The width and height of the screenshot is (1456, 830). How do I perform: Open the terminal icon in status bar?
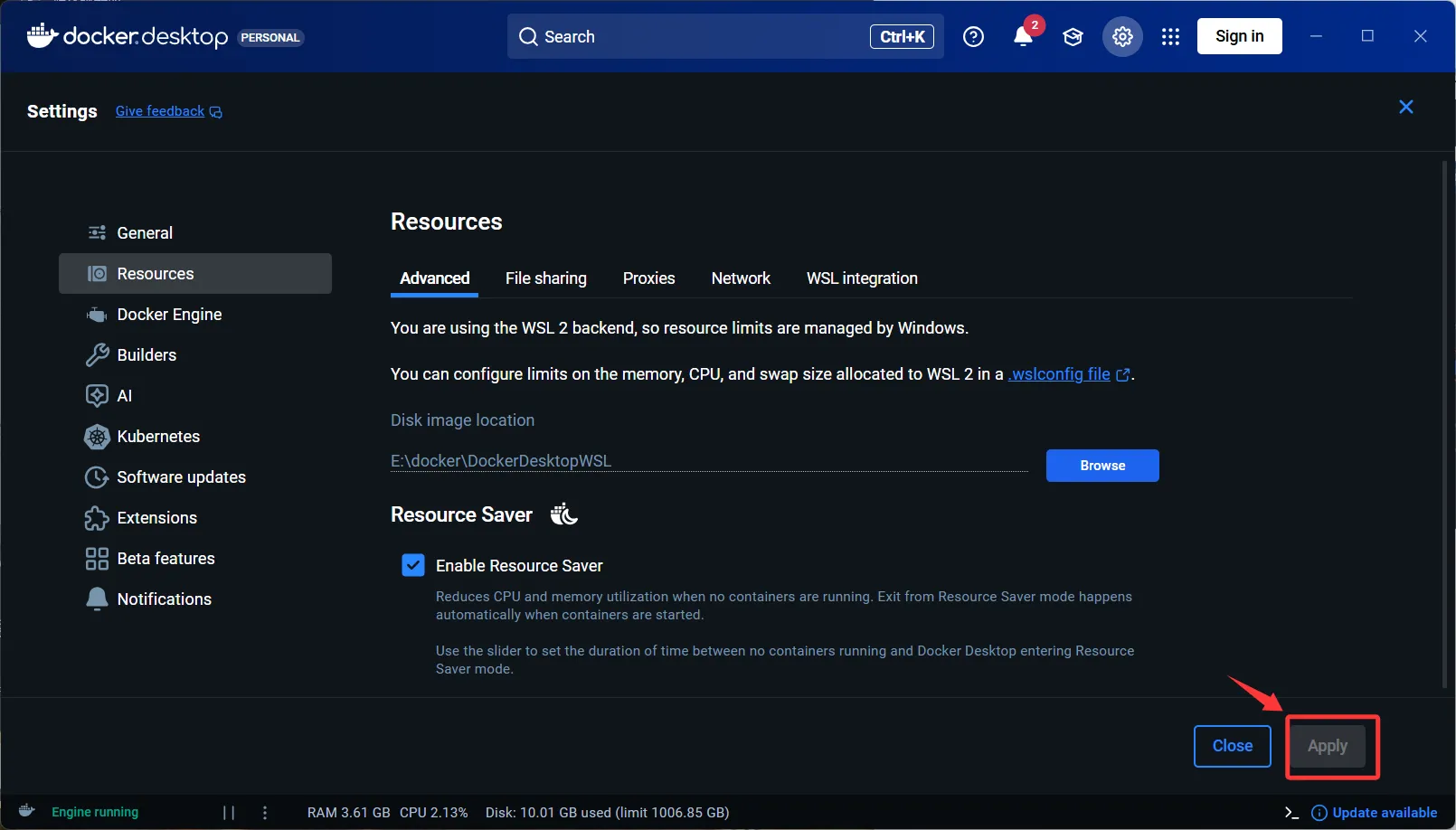[x=1291, y=812]
